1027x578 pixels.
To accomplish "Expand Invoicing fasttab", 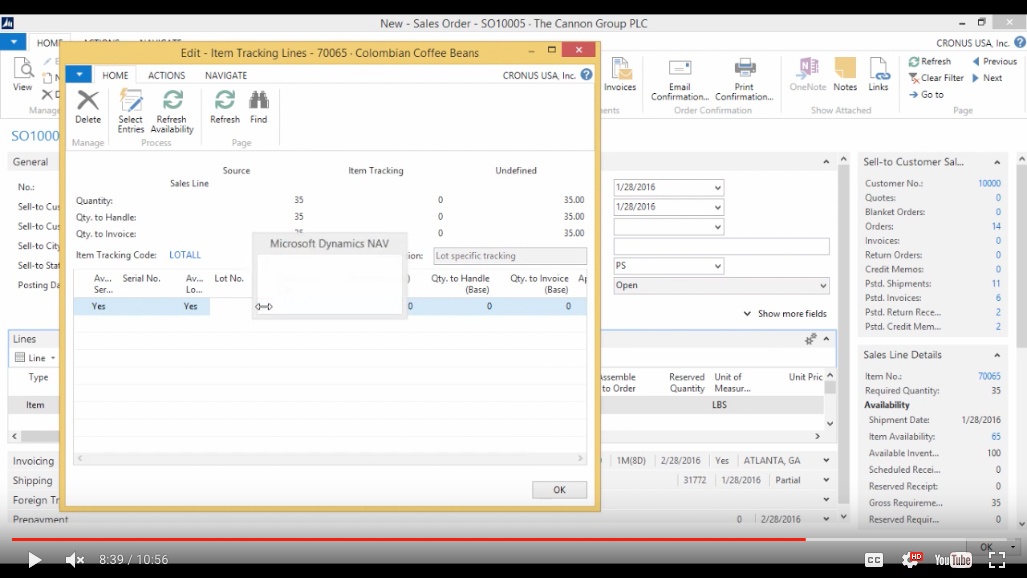I will pyautogui.click(x=33, y=461).
